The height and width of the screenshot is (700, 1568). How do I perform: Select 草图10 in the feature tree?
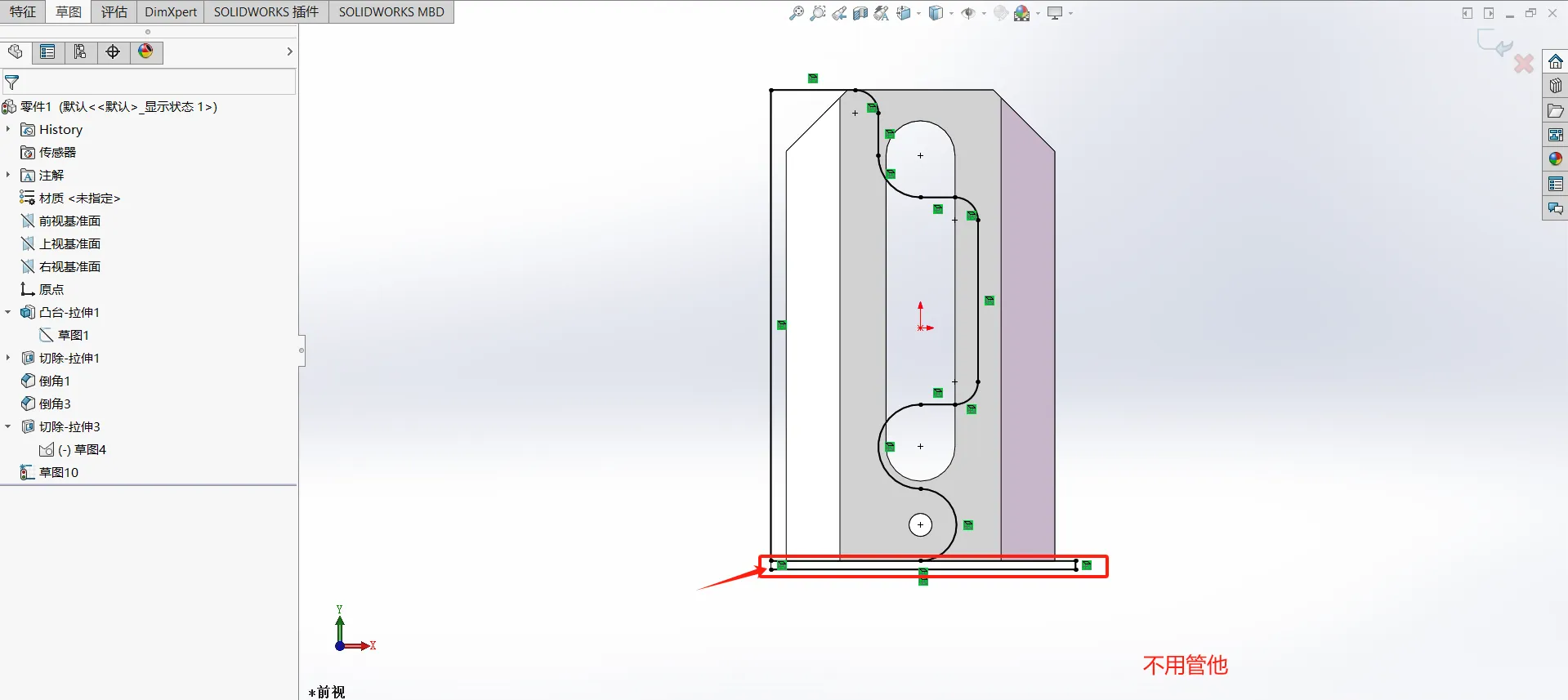(49, 472)
